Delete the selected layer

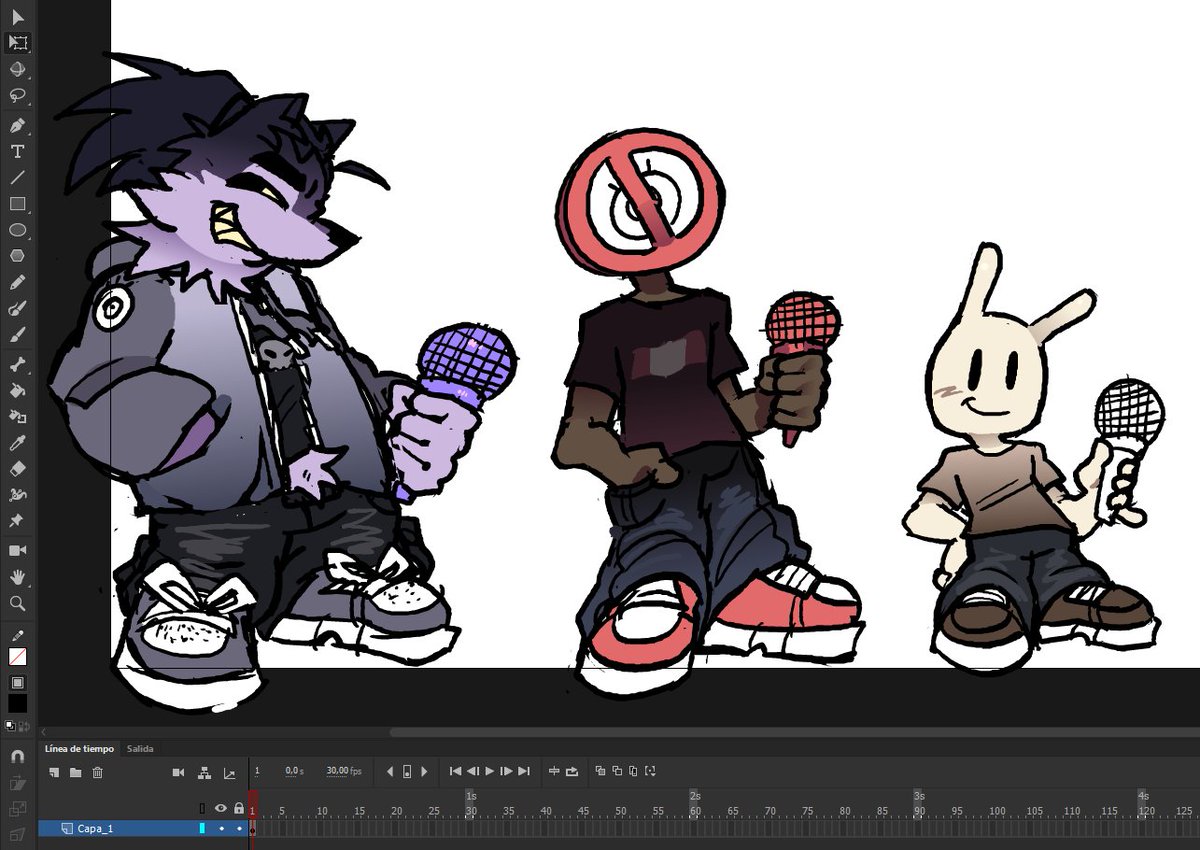coord(97,772)
